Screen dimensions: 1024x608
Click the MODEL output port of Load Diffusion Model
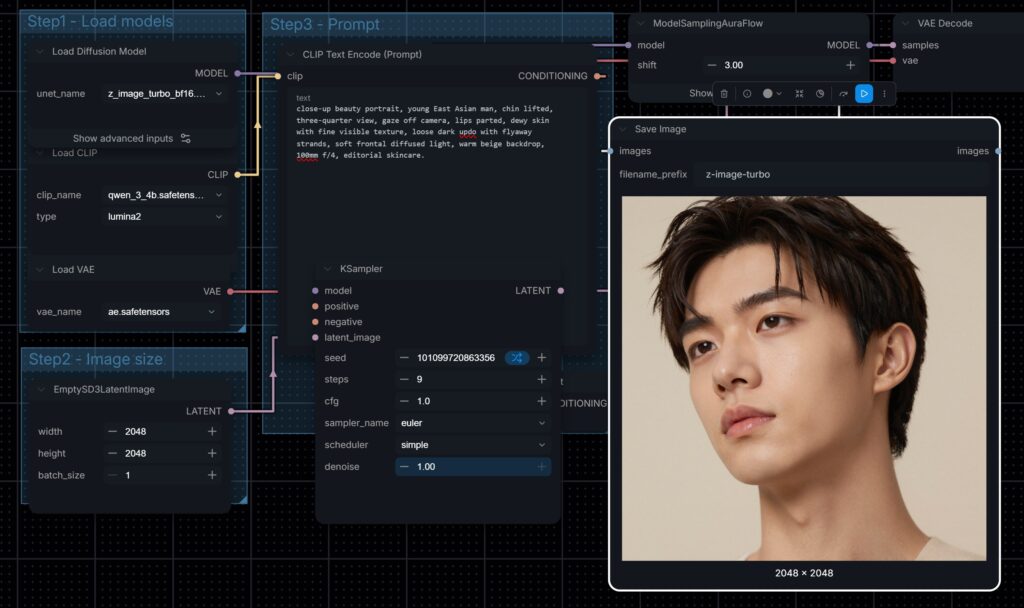click(238, 73)
